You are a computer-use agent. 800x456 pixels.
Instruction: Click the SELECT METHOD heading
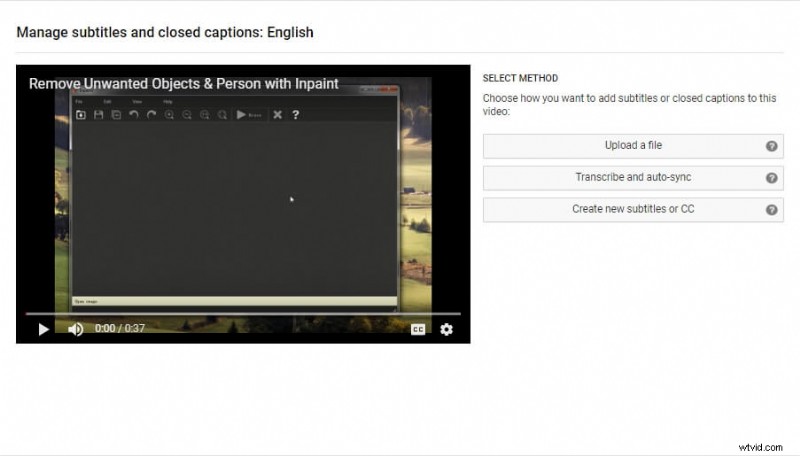tap(520, 78)
